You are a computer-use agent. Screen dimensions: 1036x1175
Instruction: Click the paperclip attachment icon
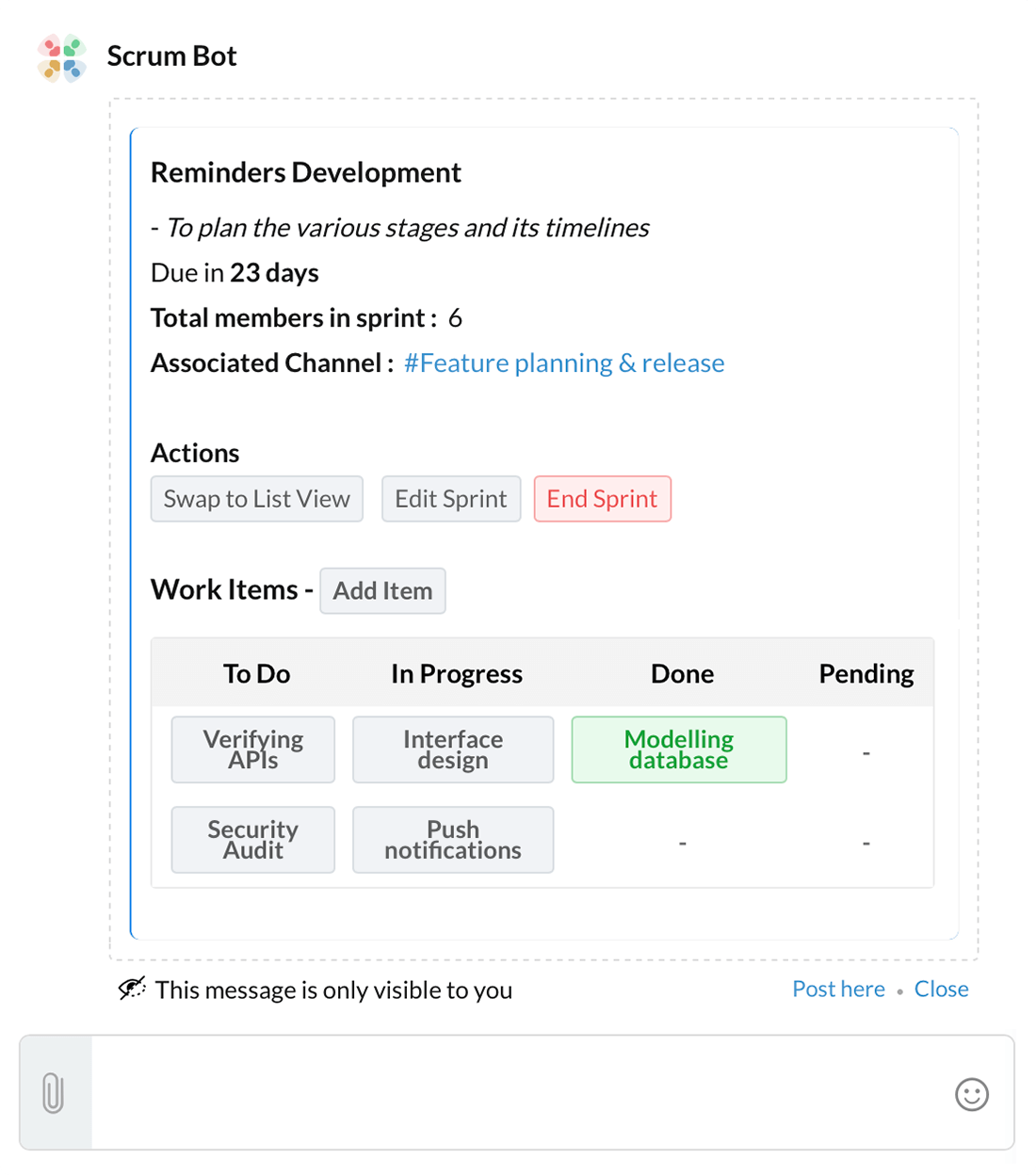pos(54,1093)
